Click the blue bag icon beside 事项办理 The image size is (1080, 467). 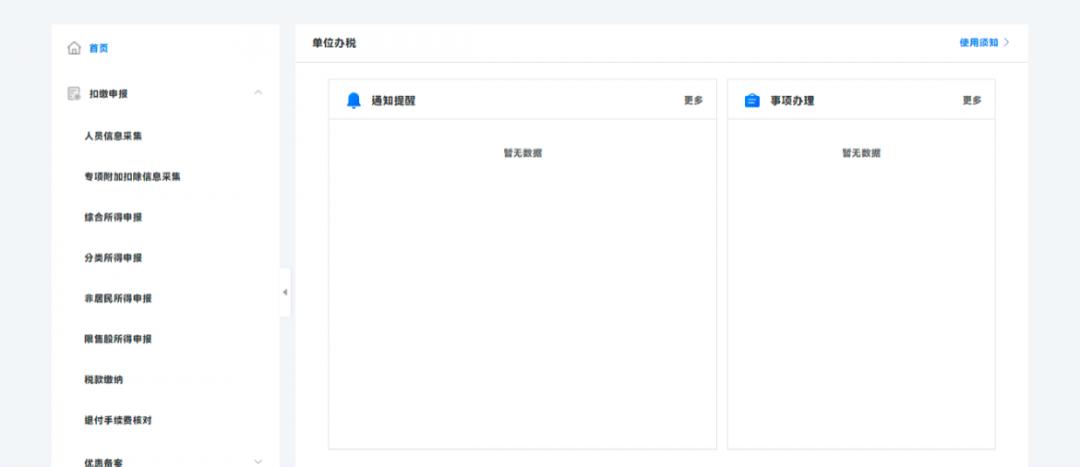tap(752, 100)
